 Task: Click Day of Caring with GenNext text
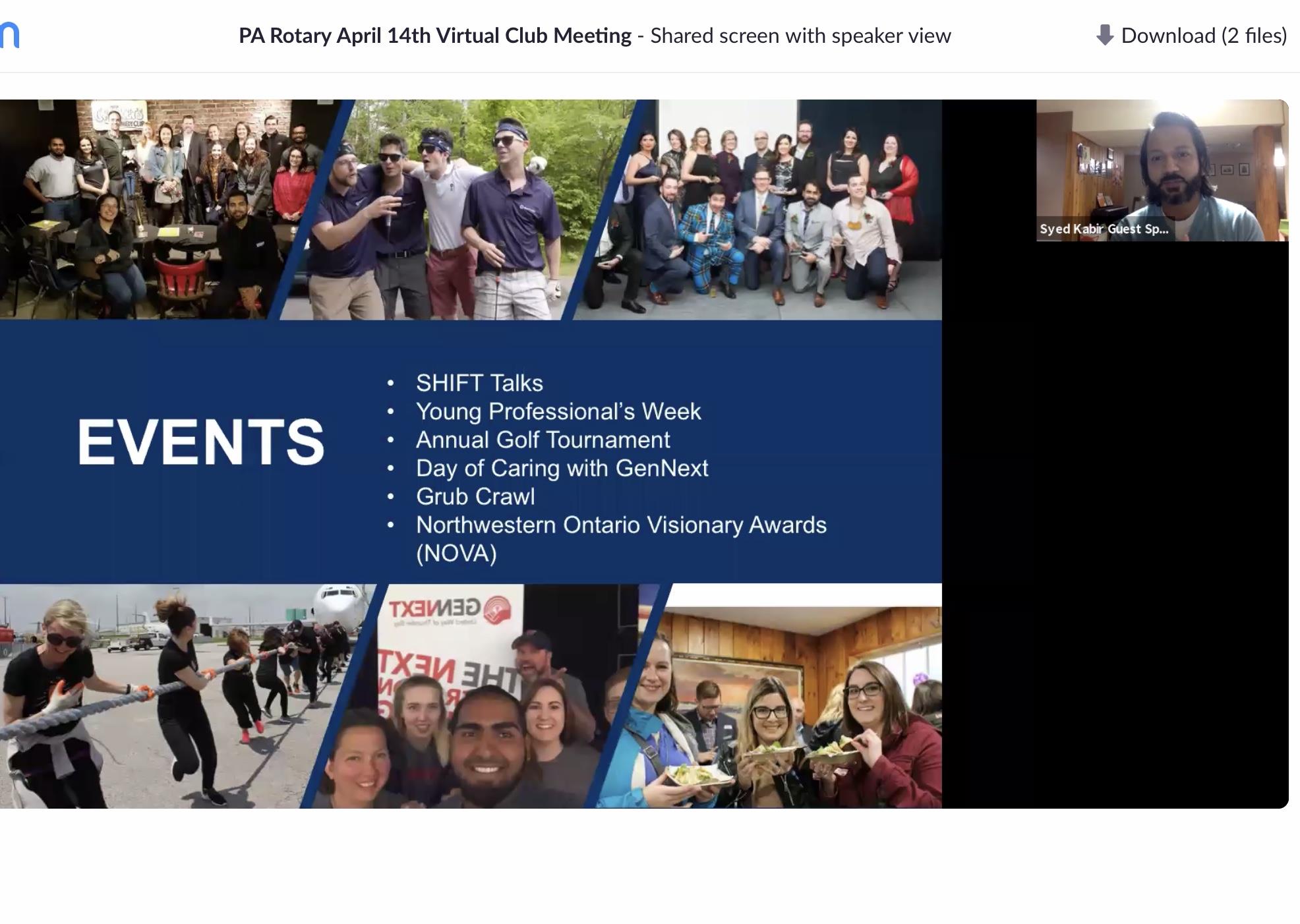[562, 468]
